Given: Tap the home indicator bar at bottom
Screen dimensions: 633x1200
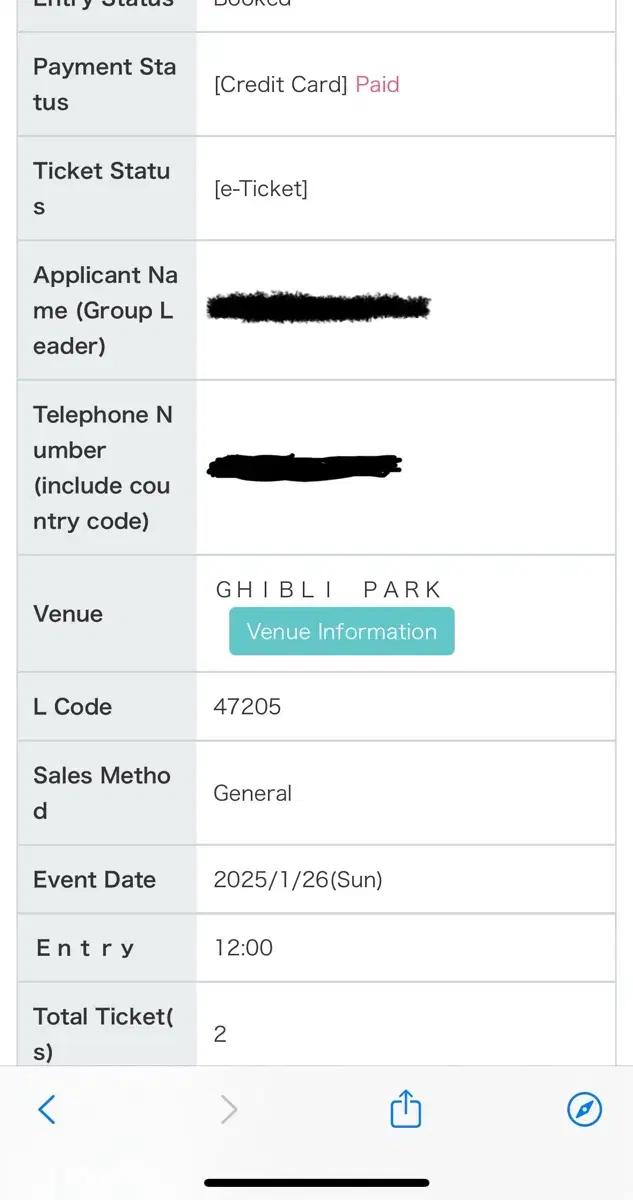Looking at the screenshot, I should tap(316, 1182).
